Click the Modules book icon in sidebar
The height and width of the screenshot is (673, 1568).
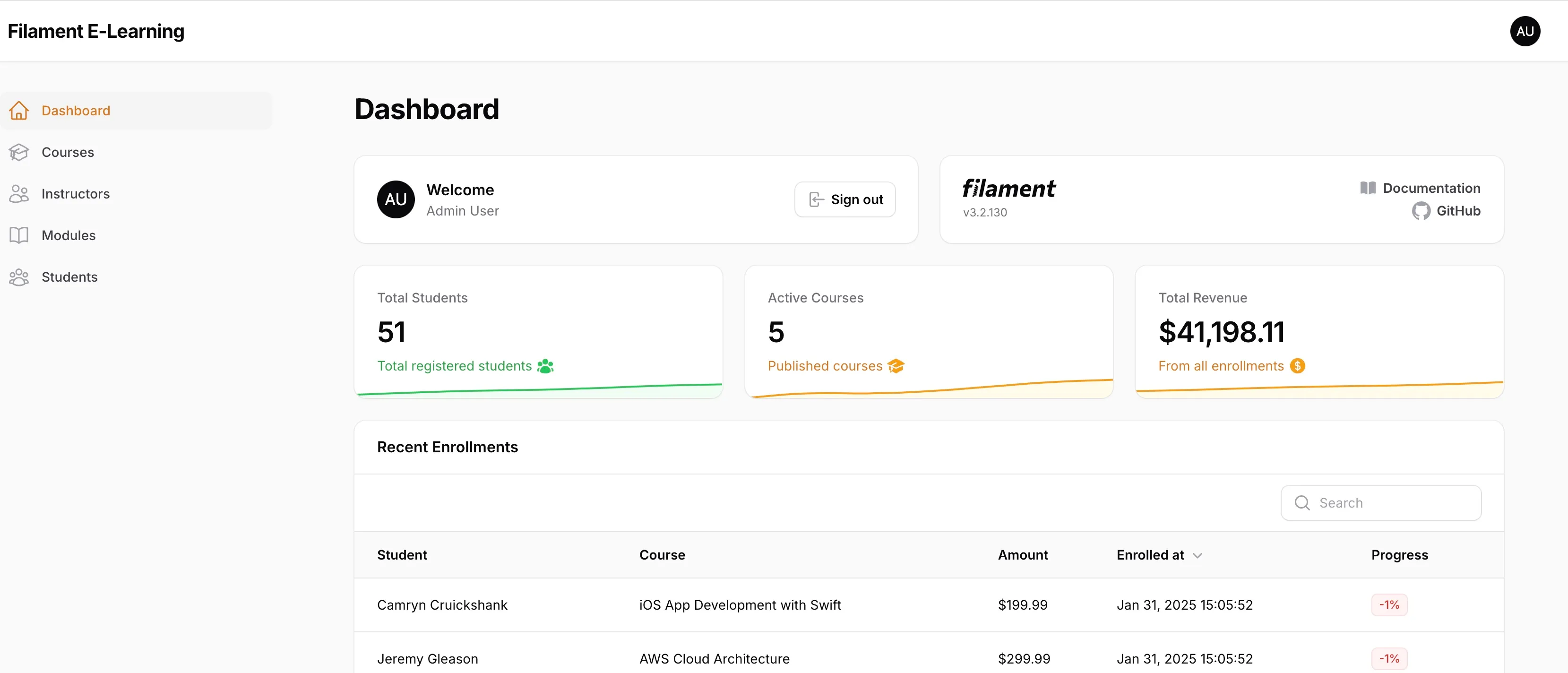click(20, 235)
